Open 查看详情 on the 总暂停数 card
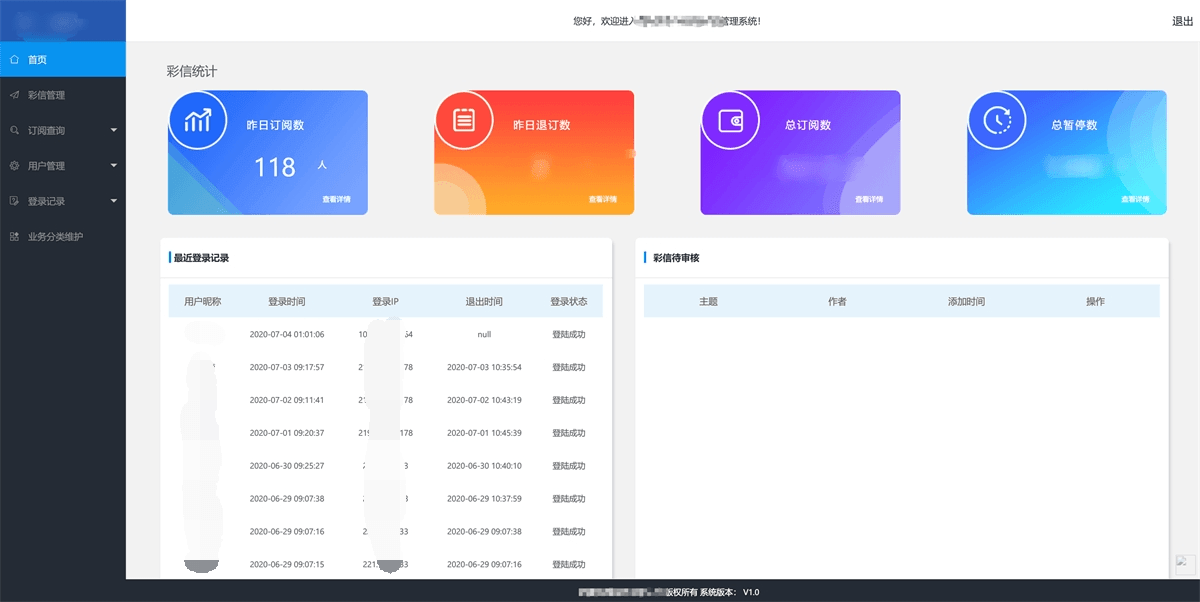Screen dimensions: 1200x602 point(1134,200)
